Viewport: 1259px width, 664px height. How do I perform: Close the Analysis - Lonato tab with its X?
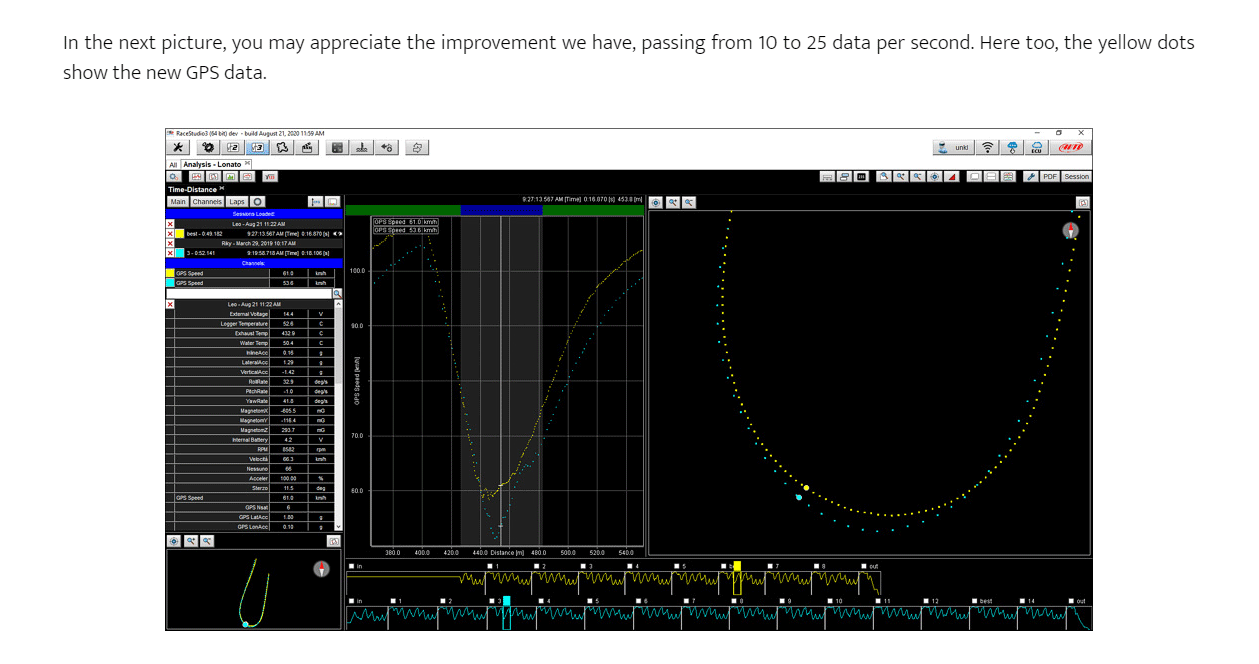(x=248, y=164)
